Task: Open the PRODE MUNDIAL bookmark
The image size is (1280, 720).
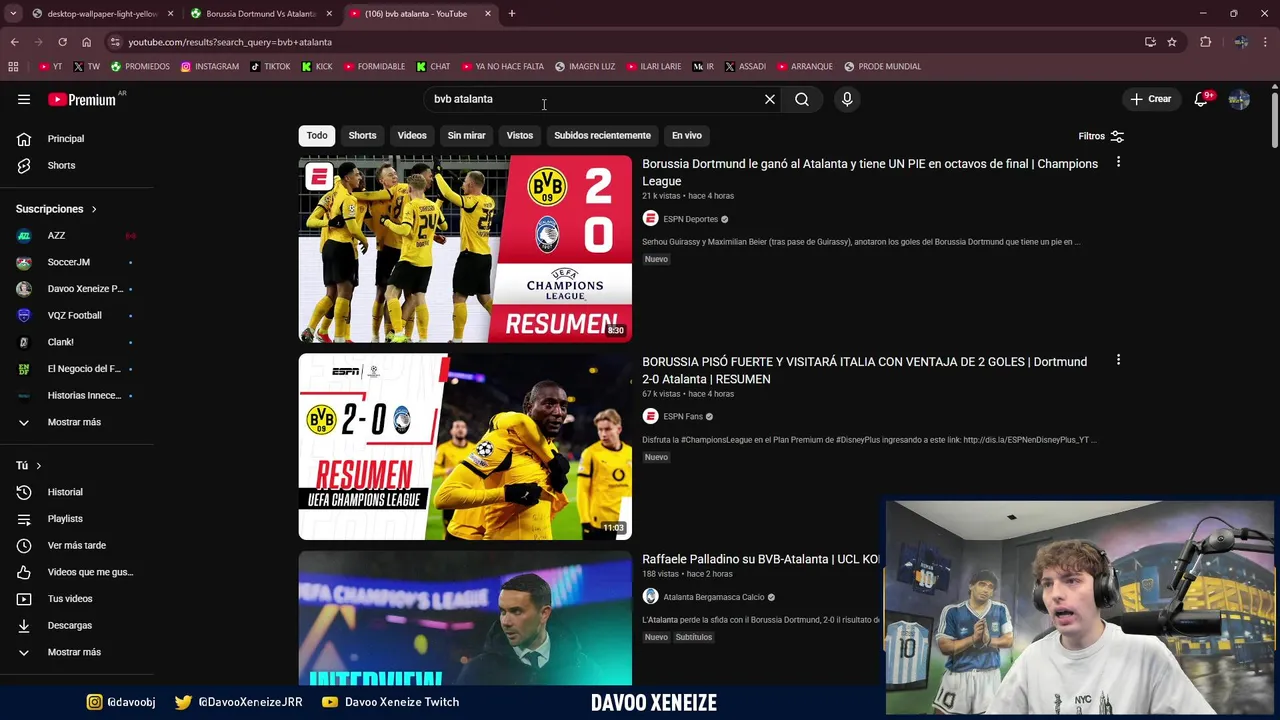Action: (x=882, y=66)
